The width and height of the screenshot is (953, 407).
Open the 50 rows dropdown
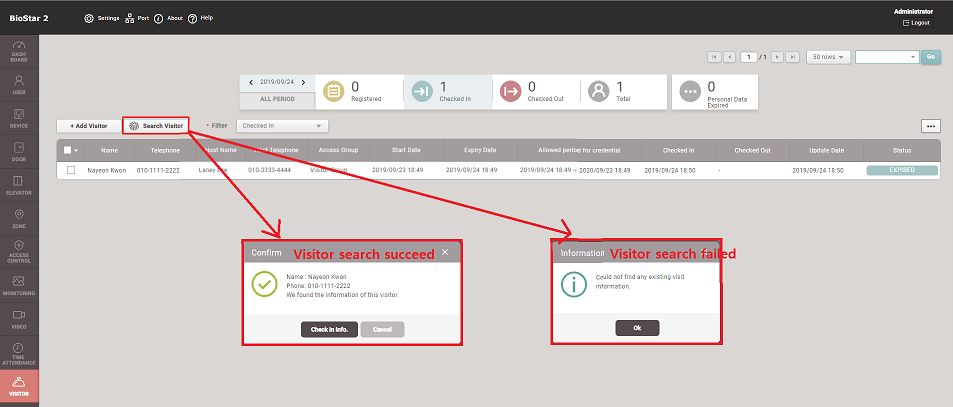click(828, 57)
